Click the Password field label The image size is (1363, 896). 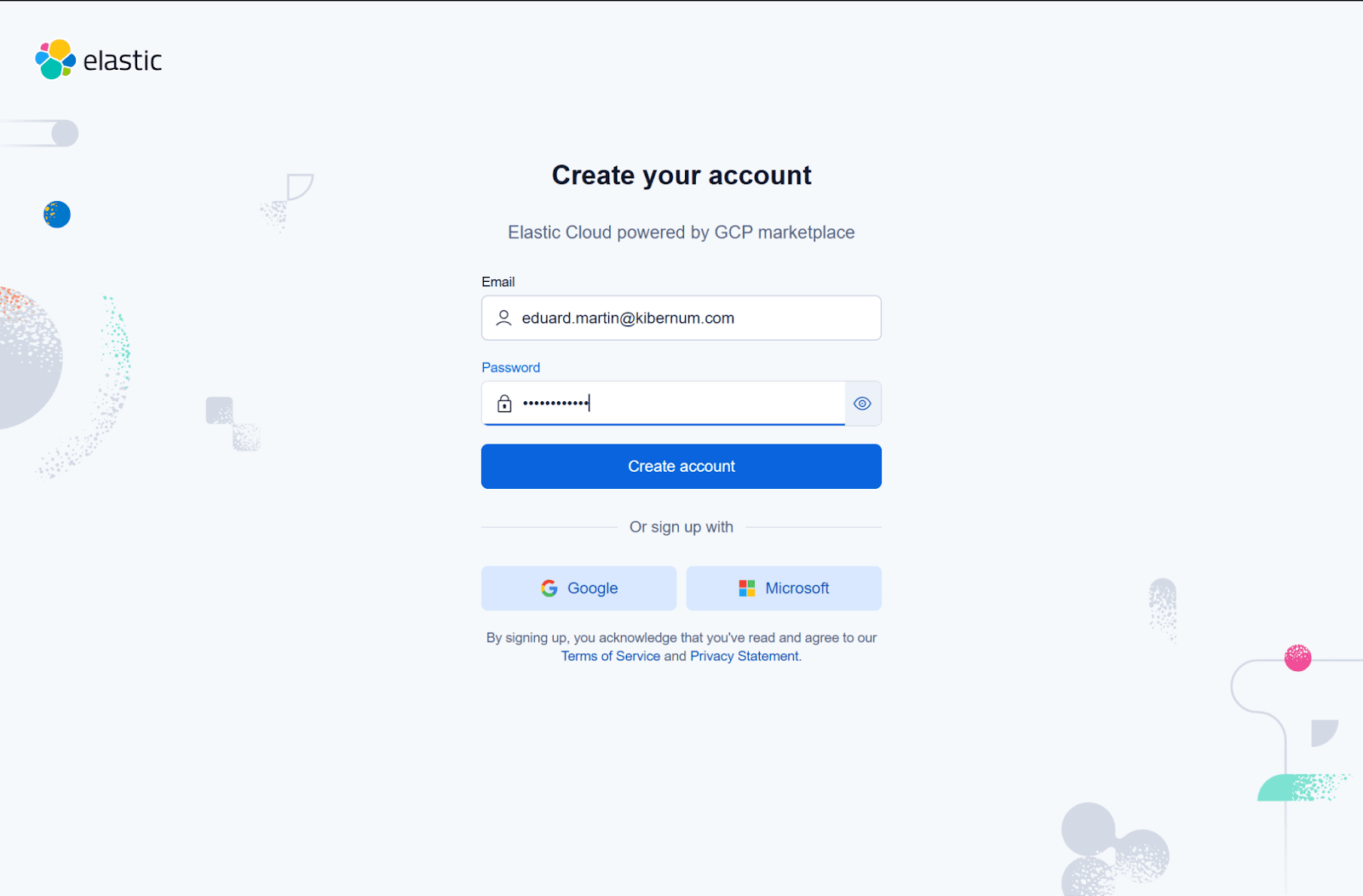(x=510, y=367)
